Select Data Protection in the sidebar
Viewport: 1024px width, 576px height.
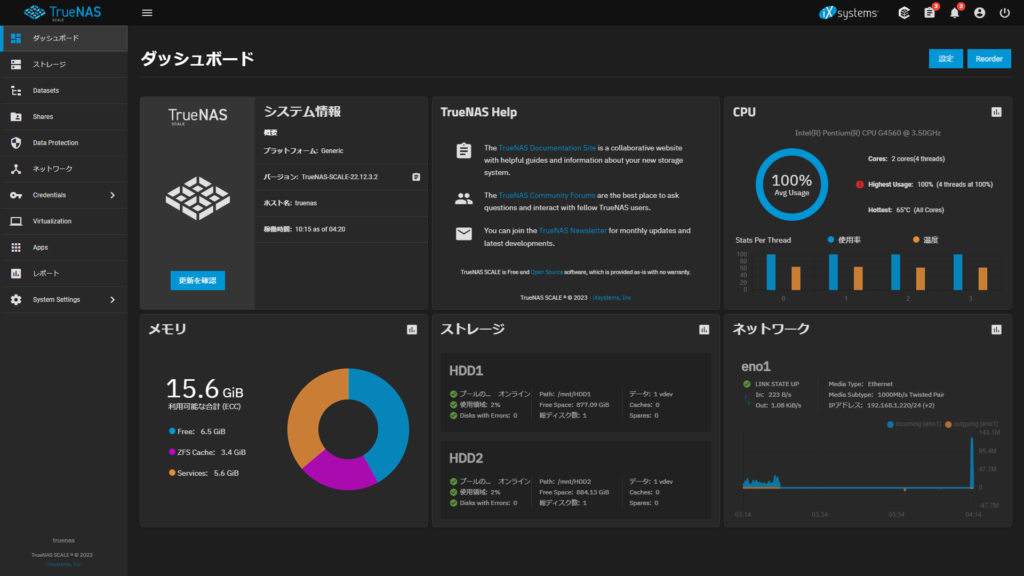point(55,143)
